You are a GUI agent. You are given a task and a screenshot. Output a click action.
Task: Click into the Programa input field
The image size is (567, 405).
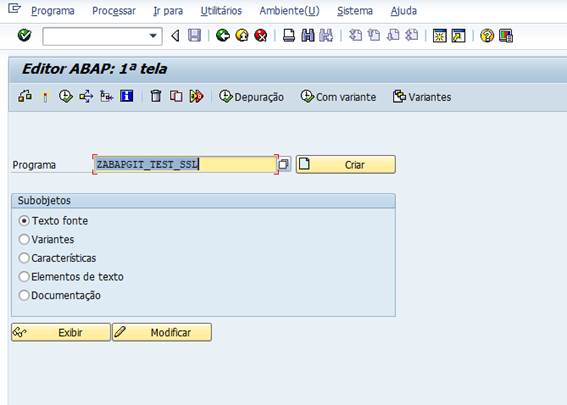pos(185,165)
